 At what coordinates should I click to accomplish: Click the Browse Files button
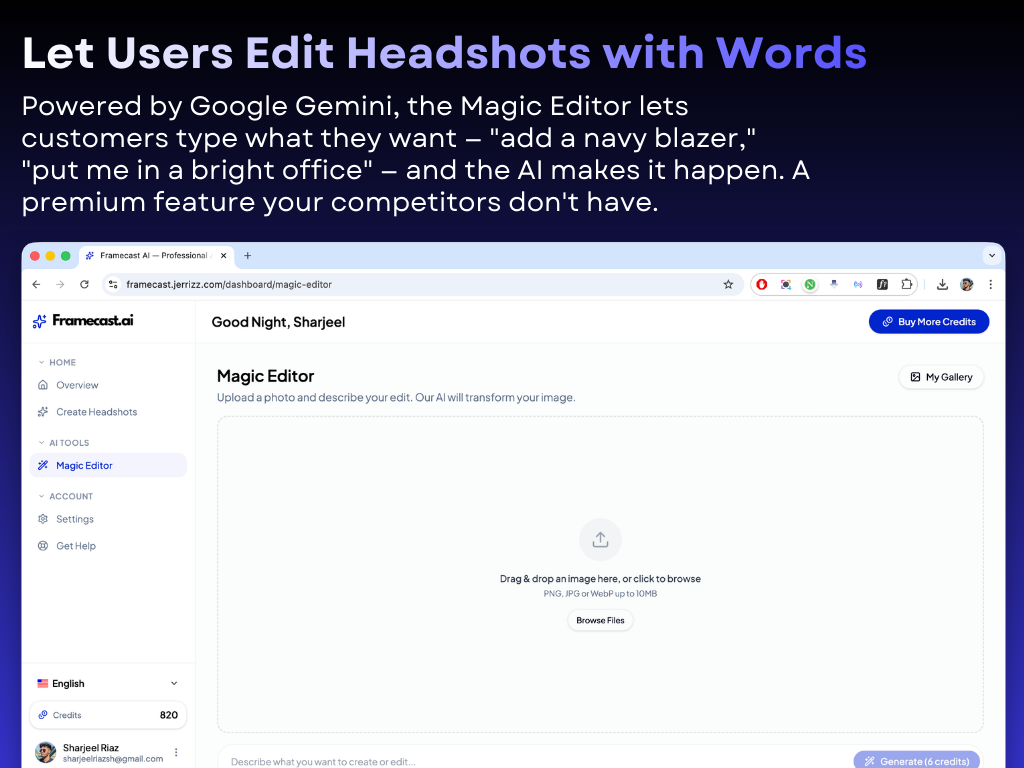[x=600, y=620]
